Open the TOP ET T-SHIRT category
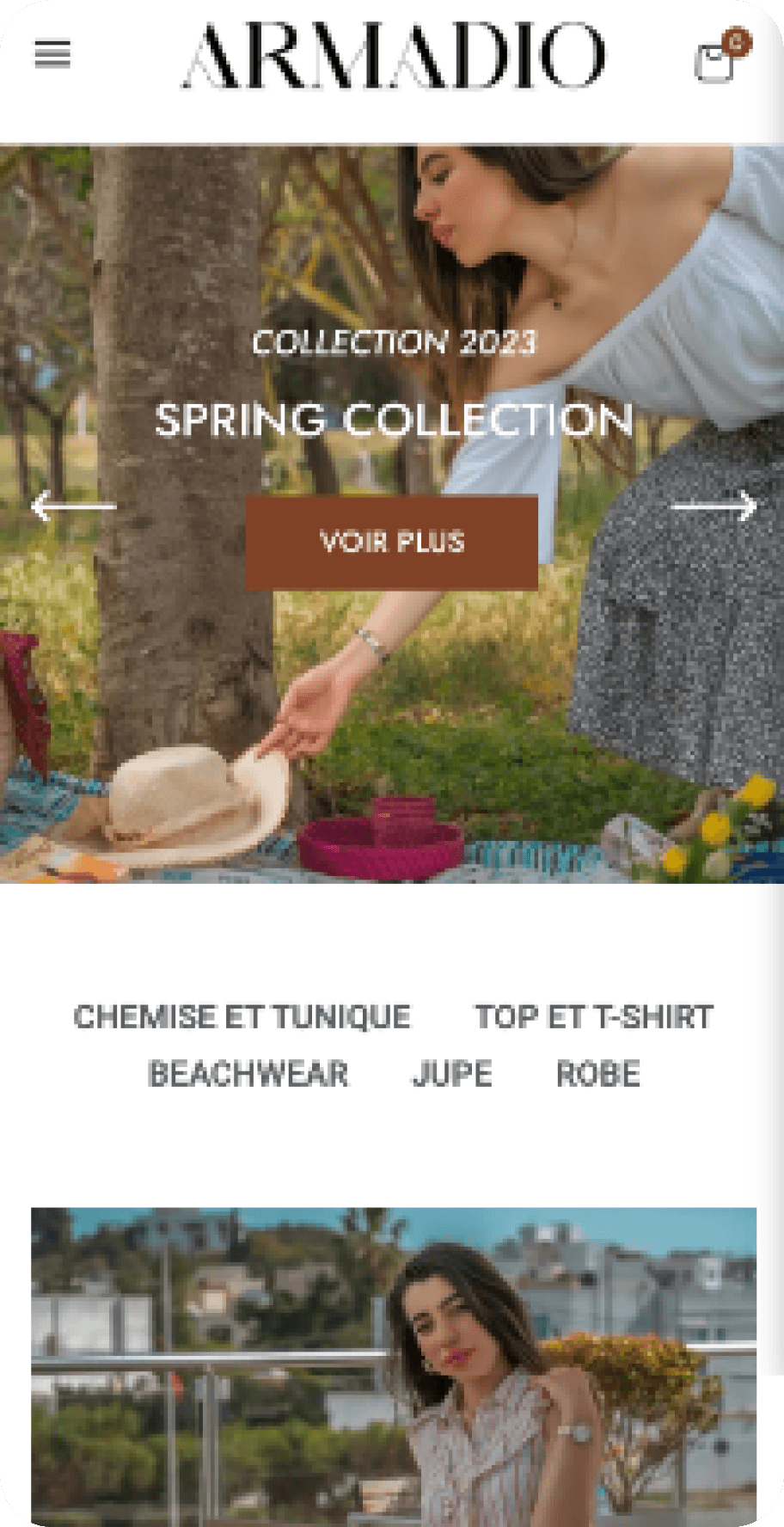Screen dimensions: 784x1527 [x=594, y=1017]
